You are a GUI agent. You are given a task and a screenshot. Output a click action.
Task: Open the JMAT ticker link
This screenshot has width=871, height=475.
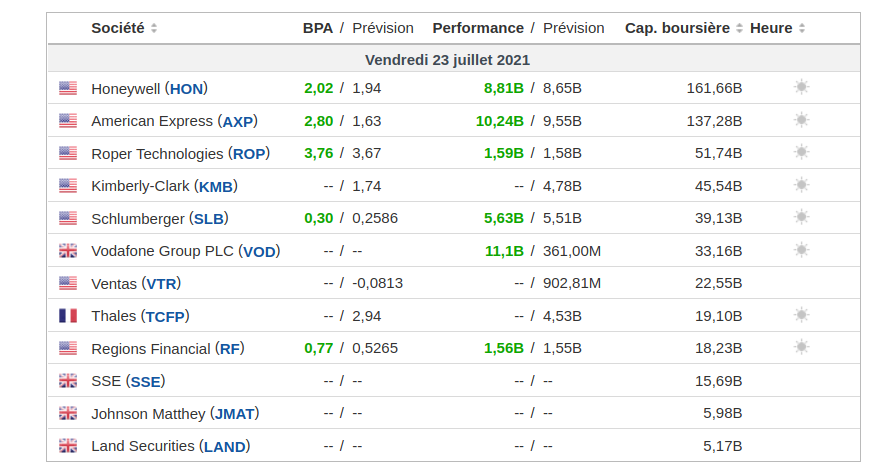tap(236, 414)
